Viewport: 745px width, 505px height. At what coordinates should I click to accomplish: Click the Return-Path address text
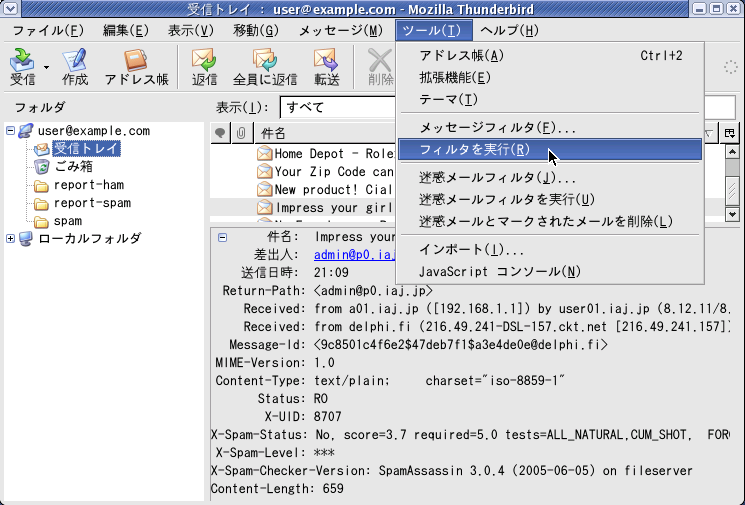coord(373,291)
